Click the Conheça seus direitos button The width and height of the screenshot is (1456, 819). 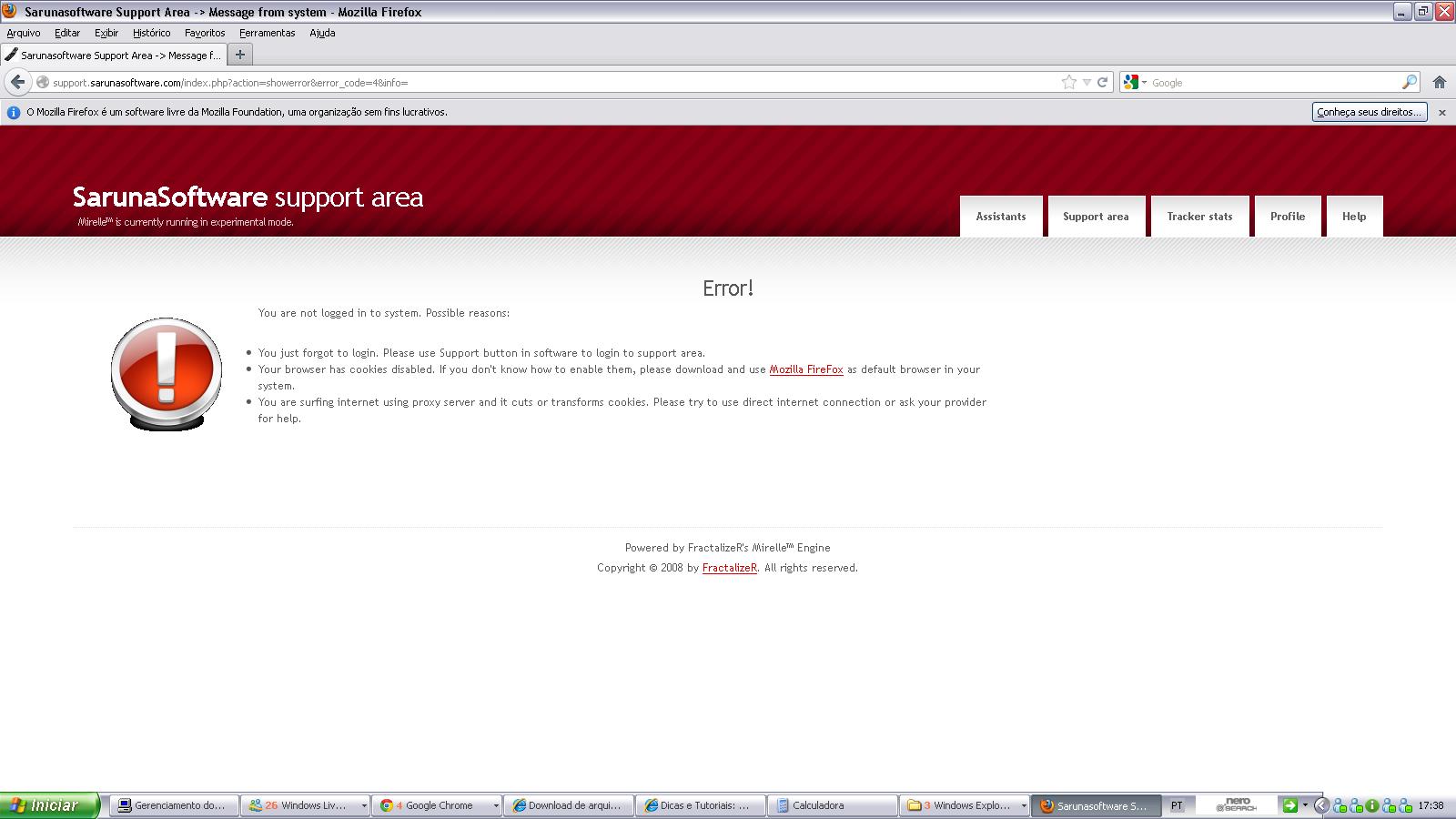coord(1370,112)
